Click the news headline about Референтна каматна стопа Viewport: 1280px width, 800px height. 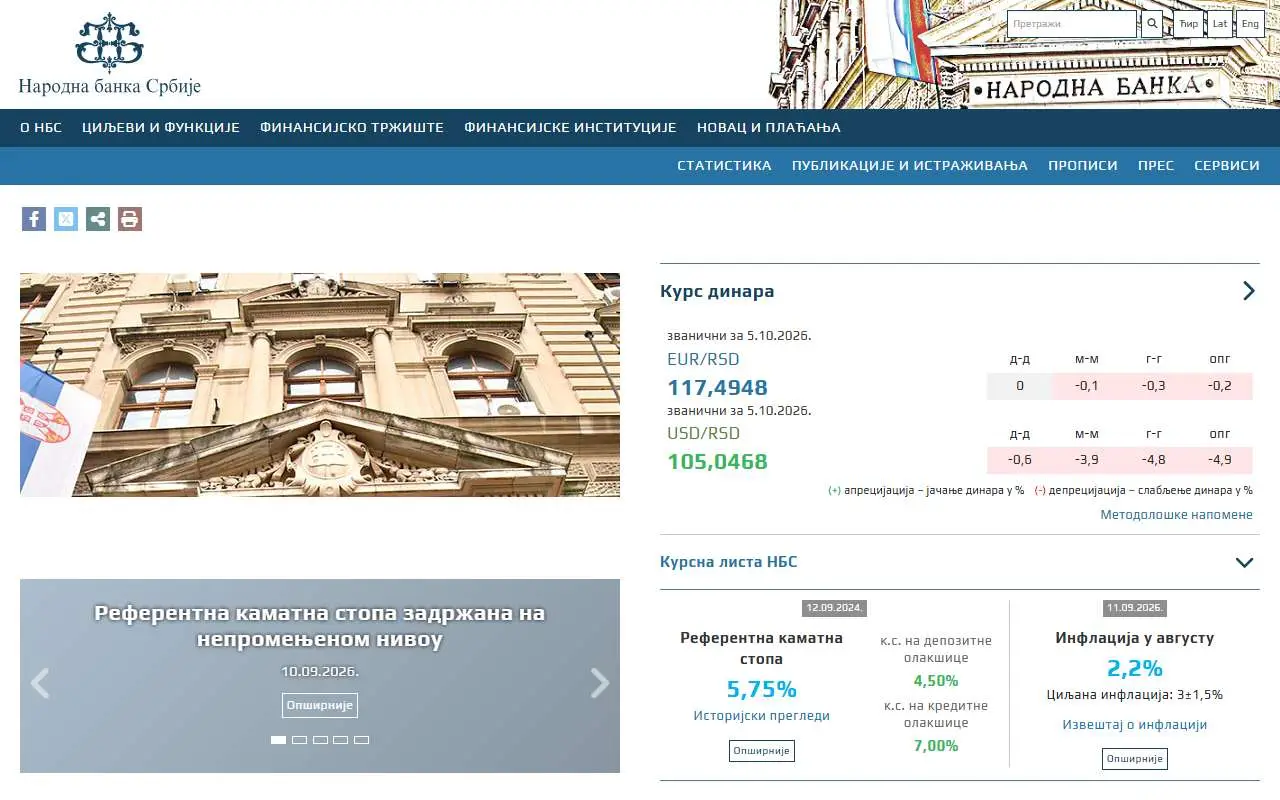point(320,626)
